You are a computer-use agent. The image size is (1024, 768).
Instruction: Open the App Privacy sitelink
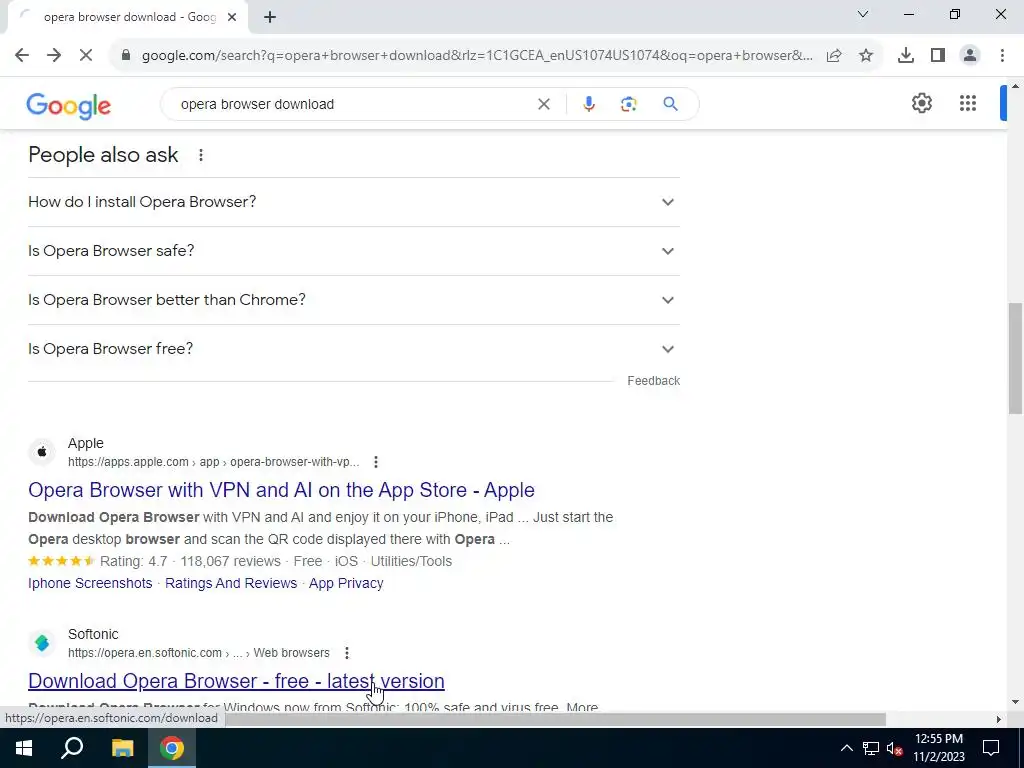click(346, 583)
